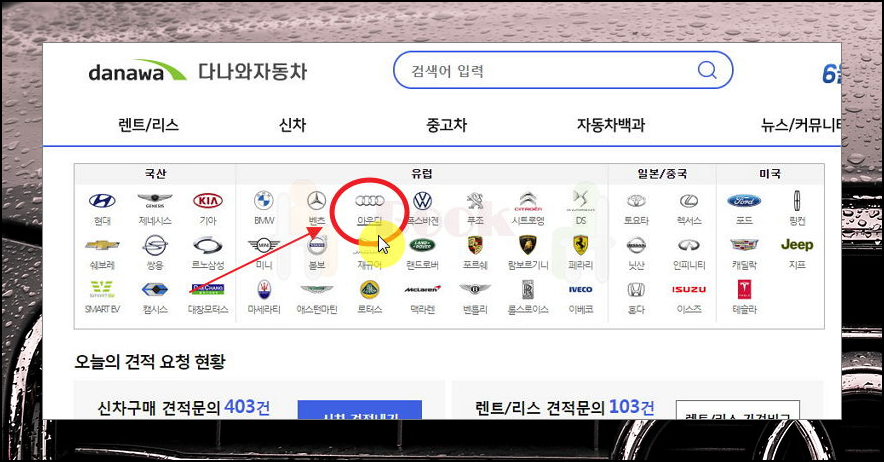884x462 pixels.
Task: Choose the Renault Samsung (르노삼성) logo
Action: click(x=207, y=245)
